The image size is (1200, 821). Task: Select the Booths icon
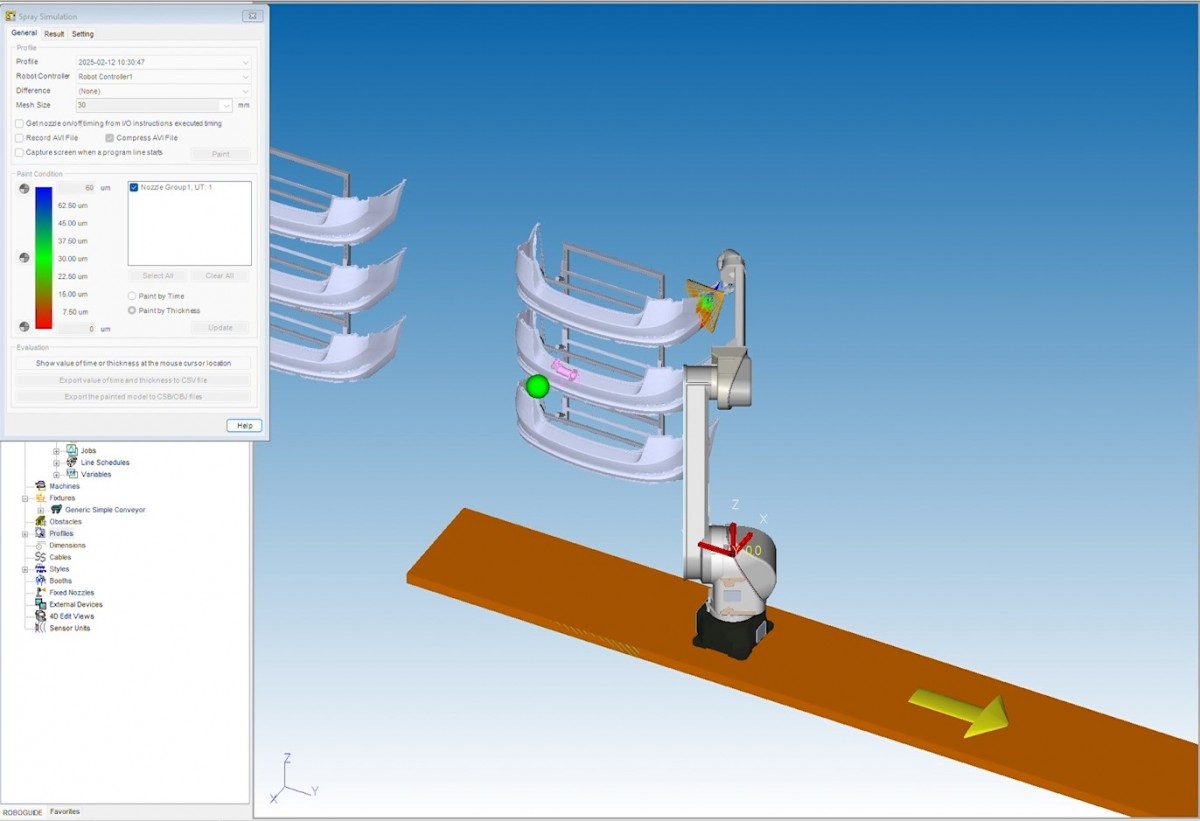[x=41, y=581]
